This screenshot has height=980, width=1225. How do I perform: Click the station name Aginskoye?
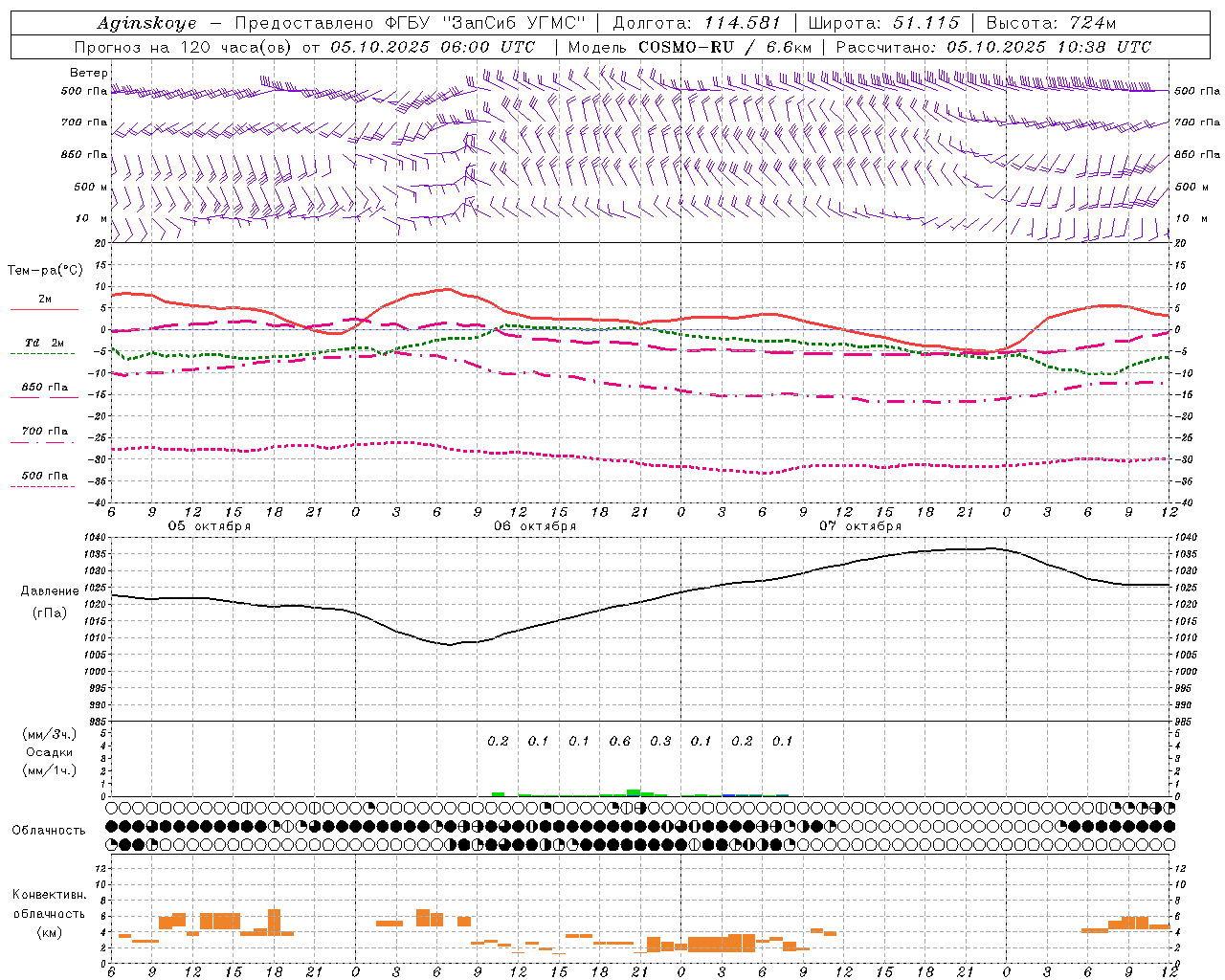tap(146, 23)
